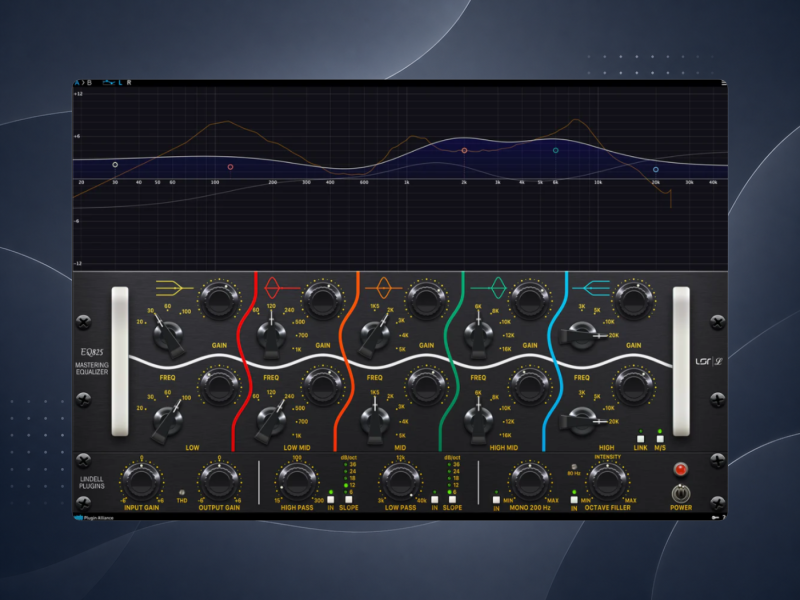800x600 pixels.
Task: Click the LOW PASS SLOPE button
Action: coord(452,499)
